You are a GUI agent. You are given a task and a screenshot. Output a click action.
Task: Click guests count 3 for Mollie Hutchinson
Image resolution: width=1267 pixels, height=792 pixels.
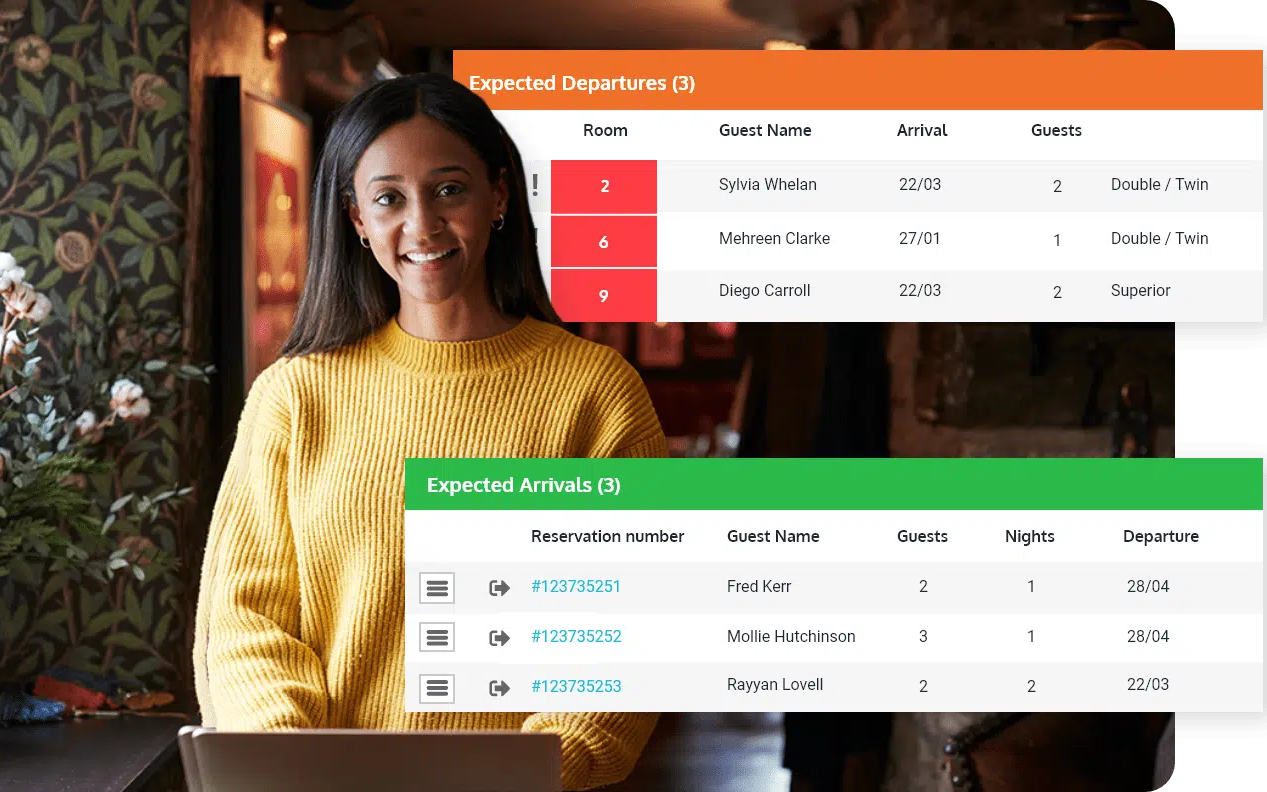tap(923, 637)
